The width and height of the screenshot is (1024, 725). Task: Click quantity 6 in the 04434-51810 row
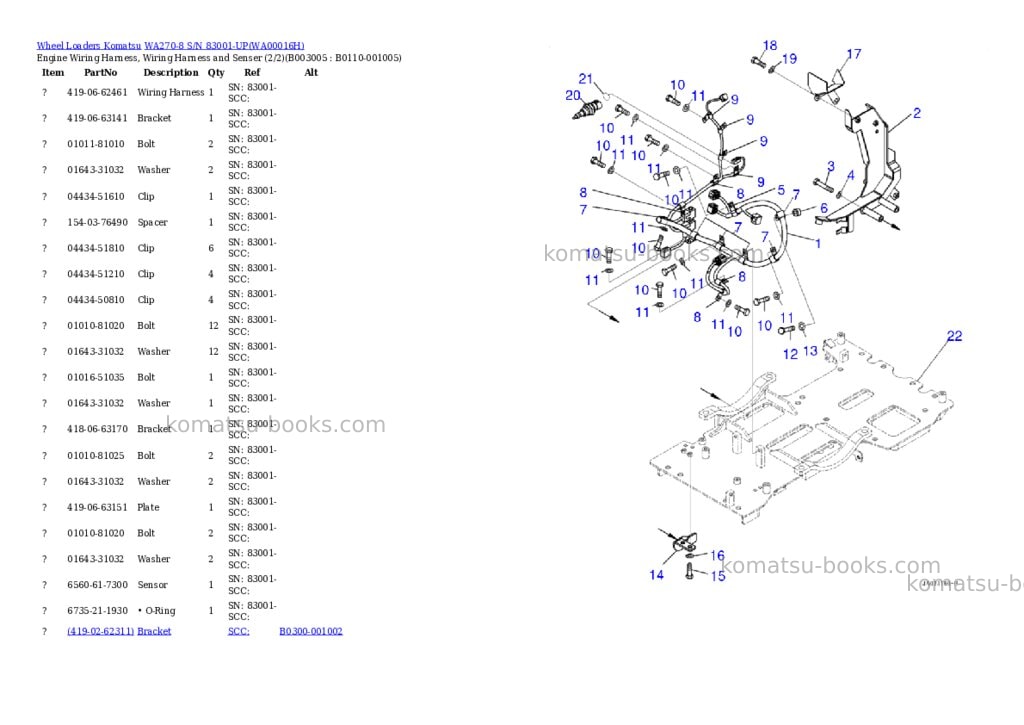point(211,248)
